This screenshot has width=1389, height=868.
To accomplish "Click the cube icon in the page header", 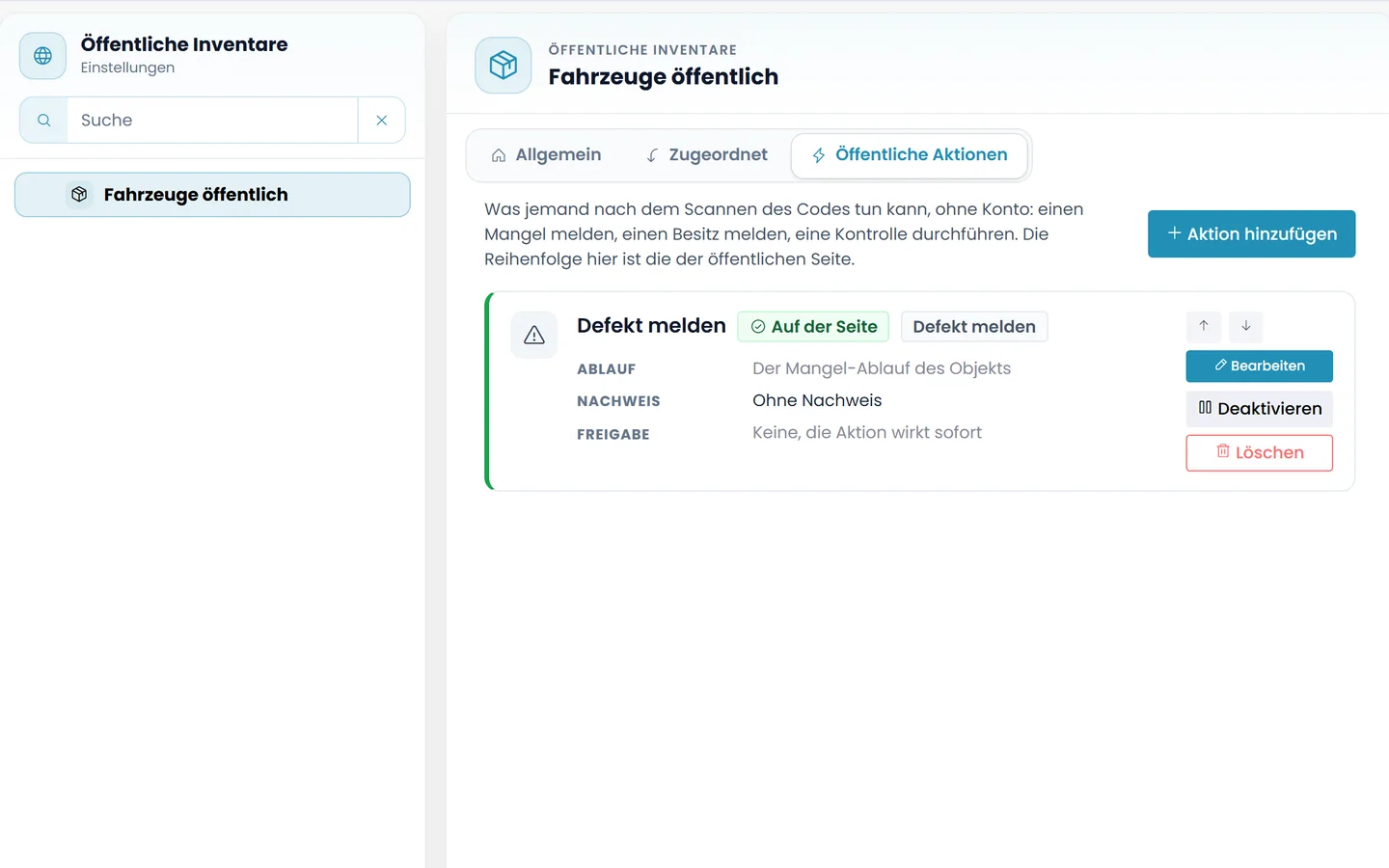I will (x=504, y=66).
